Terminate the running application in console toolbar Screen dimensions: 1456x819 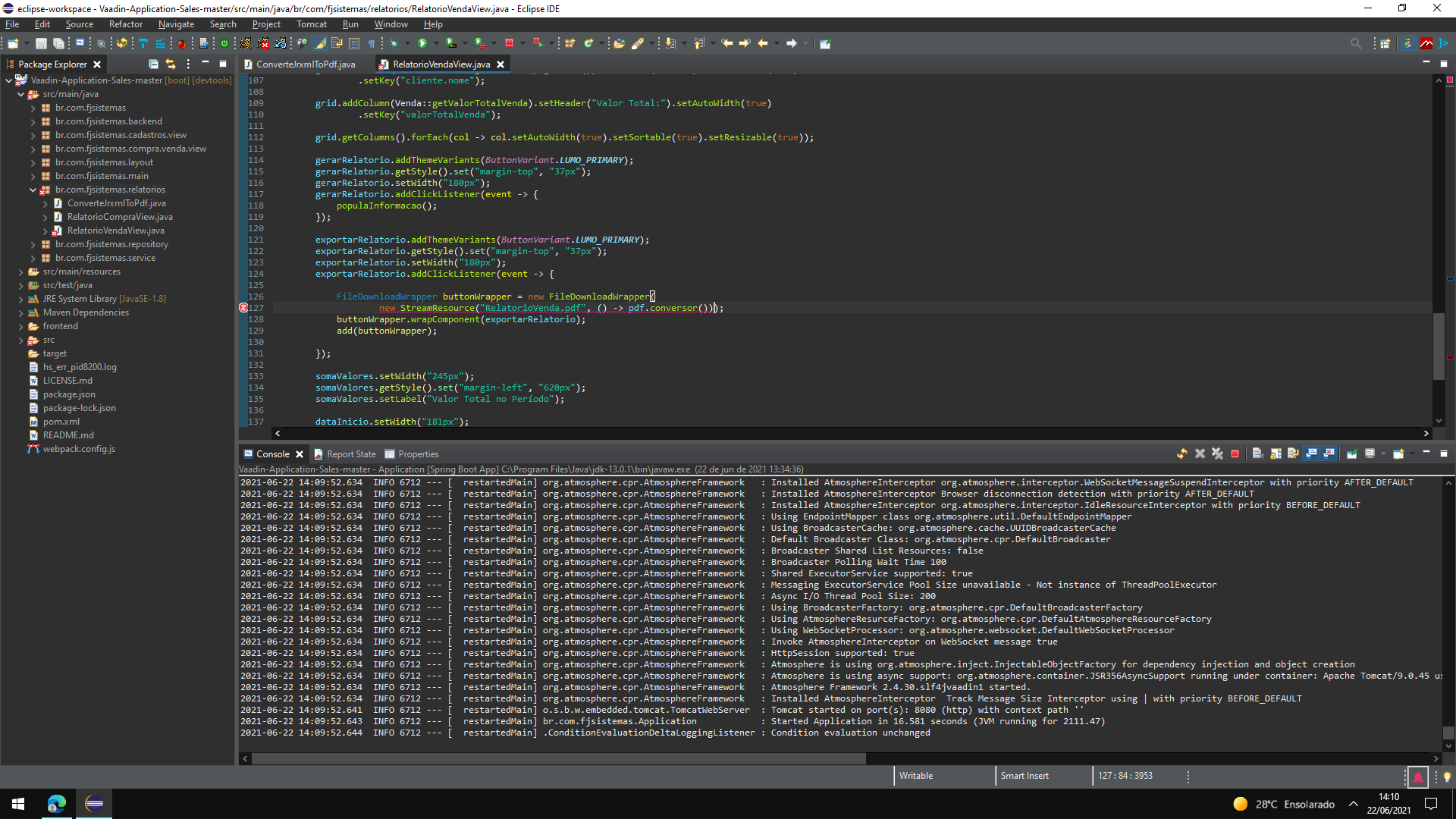point(1235,453)
